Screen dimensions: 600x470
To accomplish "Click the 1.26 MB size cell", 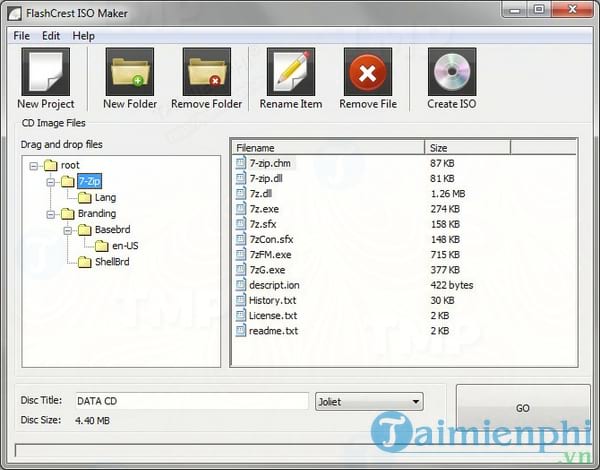I will [x=448, y=194].
